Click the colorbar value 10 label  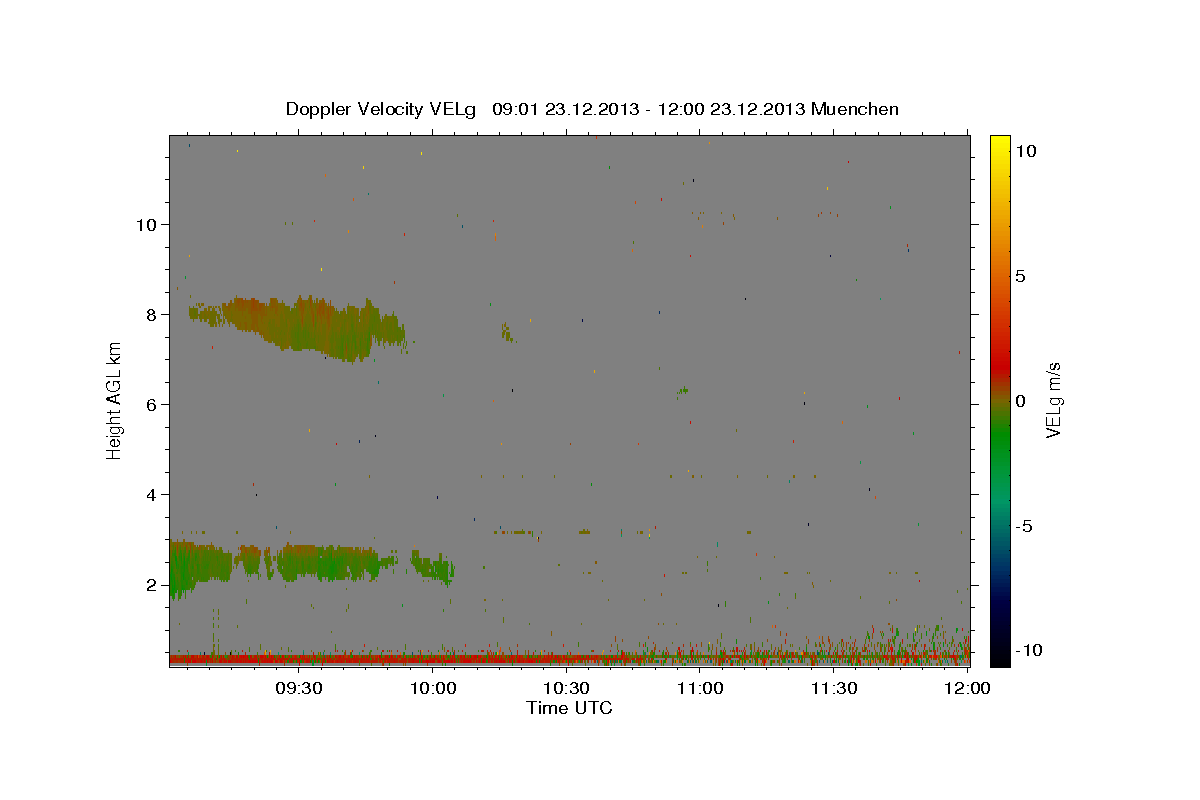pos(1026,150)
